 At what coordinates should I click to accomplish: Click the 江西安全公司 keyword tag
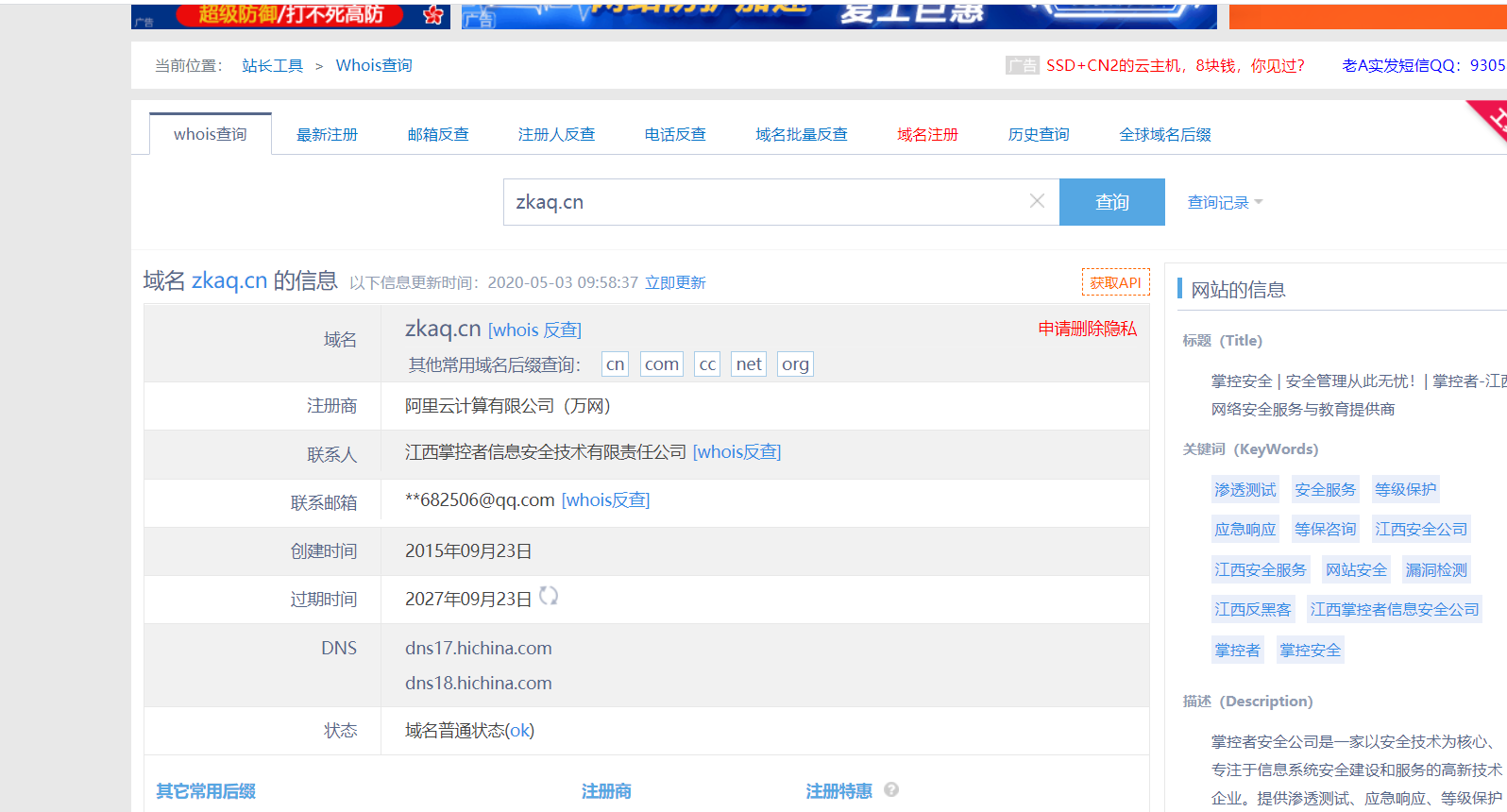pos(1421,529)
